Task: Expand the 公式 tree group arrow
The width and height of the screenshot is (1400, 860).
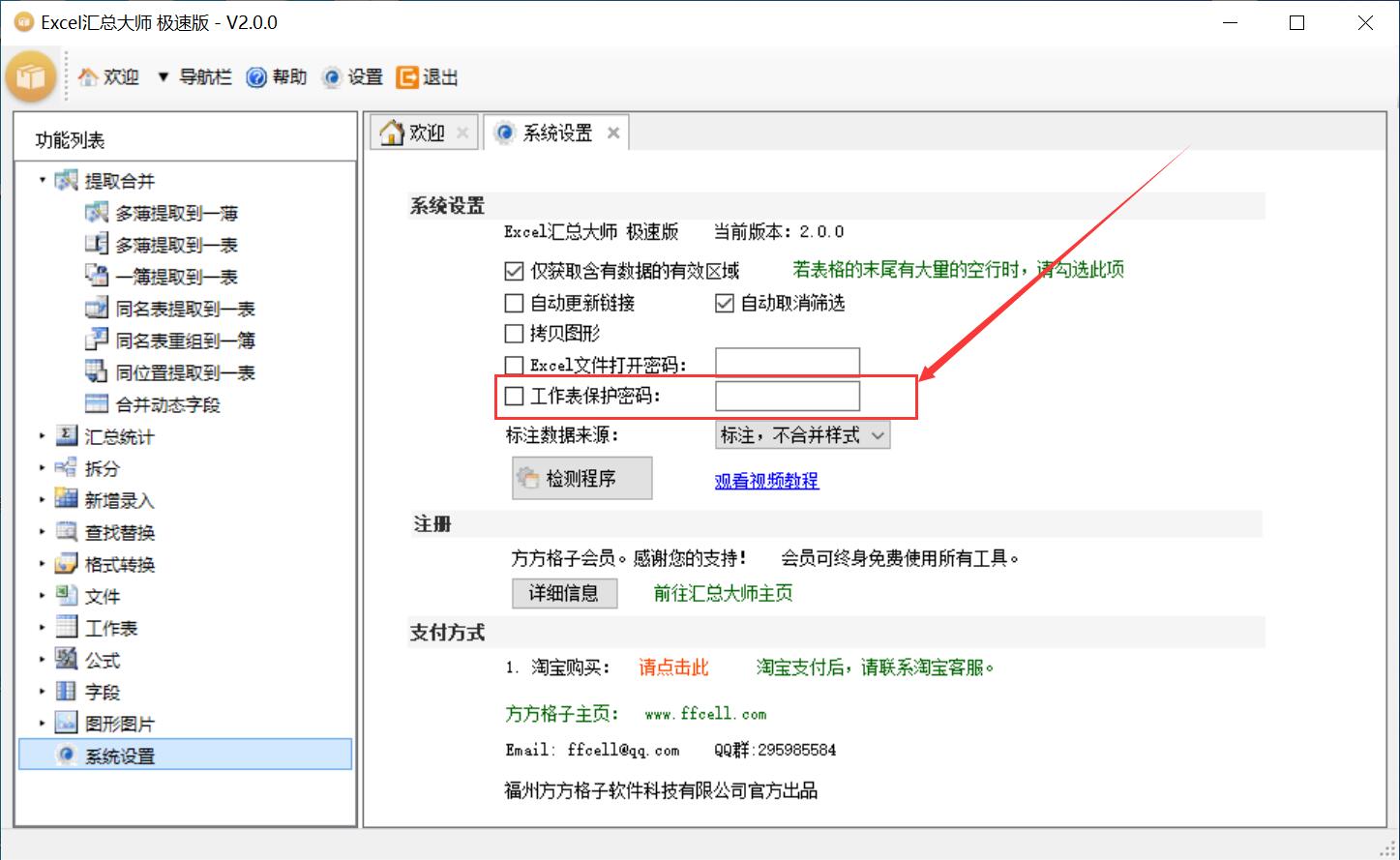Action: pos(43,659)
